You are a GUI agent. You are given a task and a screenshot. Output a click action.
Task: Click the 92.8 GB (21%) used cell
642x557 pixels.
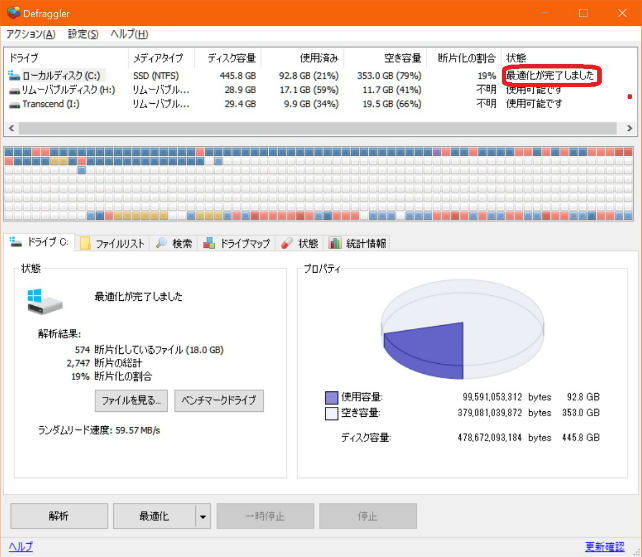(309, 76)
